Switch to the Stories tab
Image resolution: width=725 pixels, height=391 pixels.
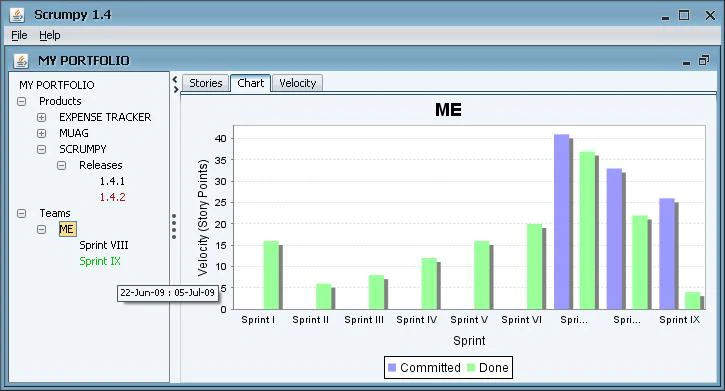(x=206, y=83)
